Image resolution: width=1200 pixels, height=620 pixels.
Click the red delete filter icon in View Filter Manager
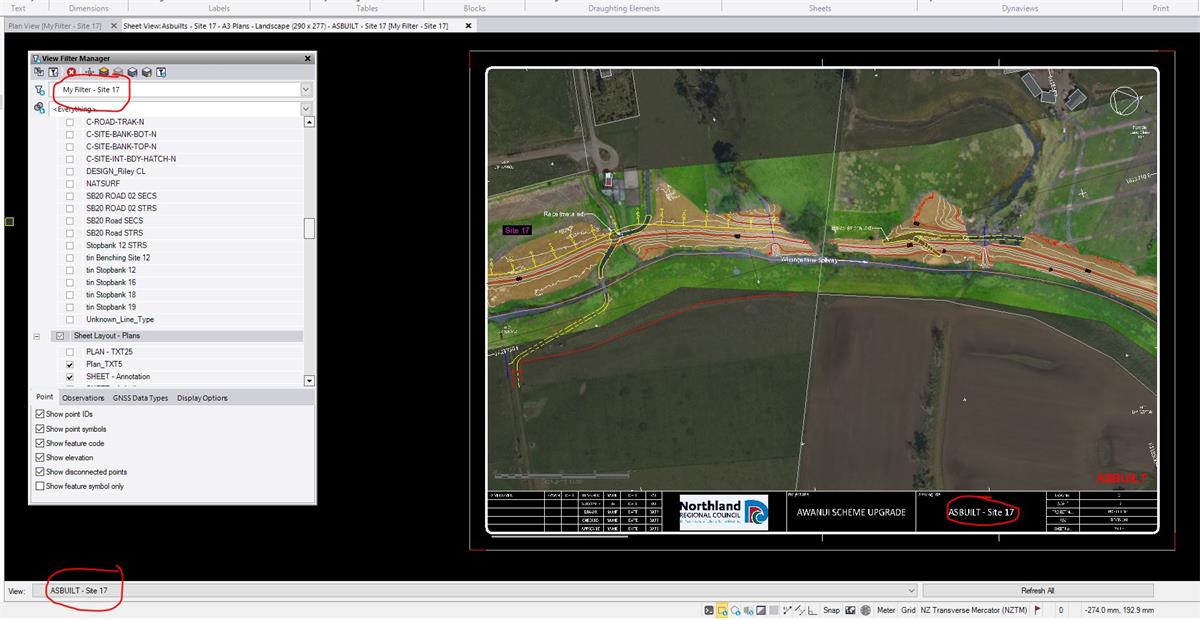71,71
